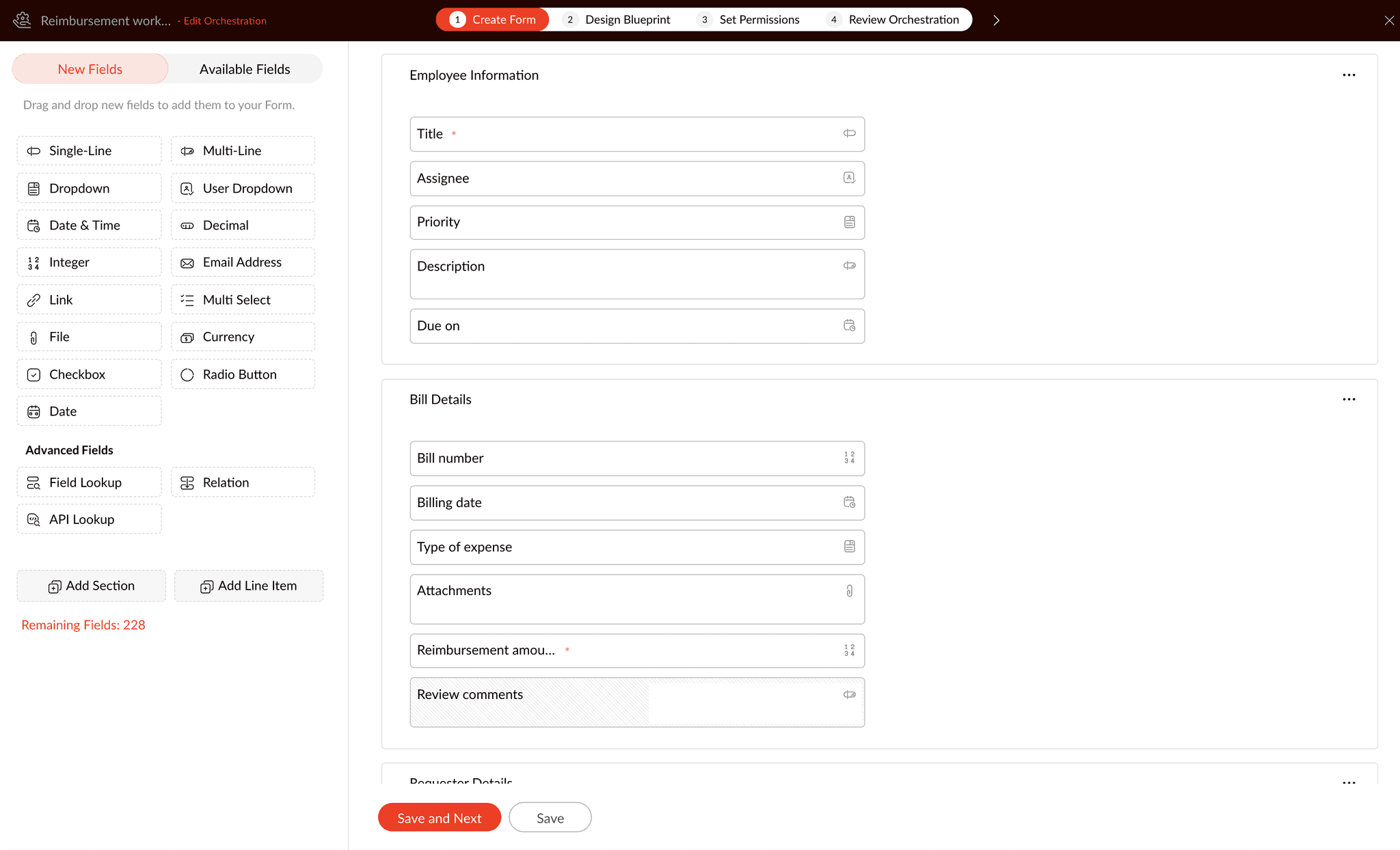Click the right chevron beside Review Orchestration

click(996, 20)
